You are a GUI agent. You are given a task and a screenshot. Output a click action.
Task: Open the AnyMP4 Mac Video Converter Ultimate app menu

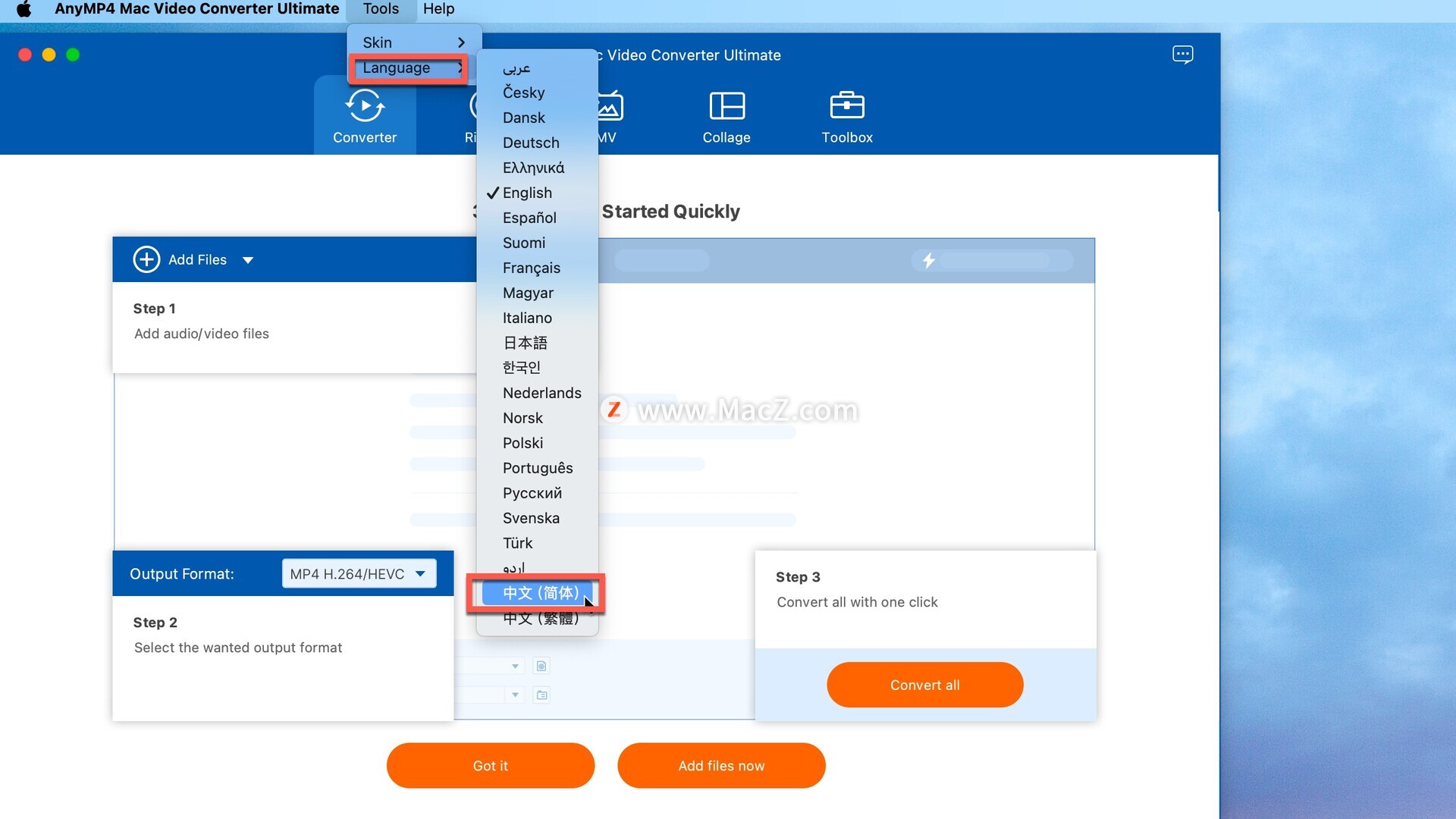coord(197,9)
